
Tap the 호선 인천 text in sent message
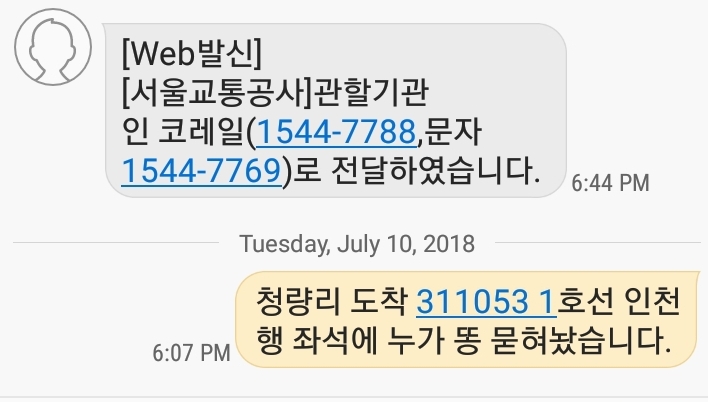point(619,302)
